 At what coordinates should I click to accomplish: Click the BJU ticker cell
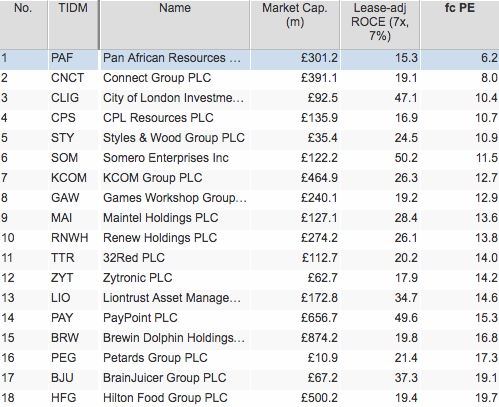(73, 380)
